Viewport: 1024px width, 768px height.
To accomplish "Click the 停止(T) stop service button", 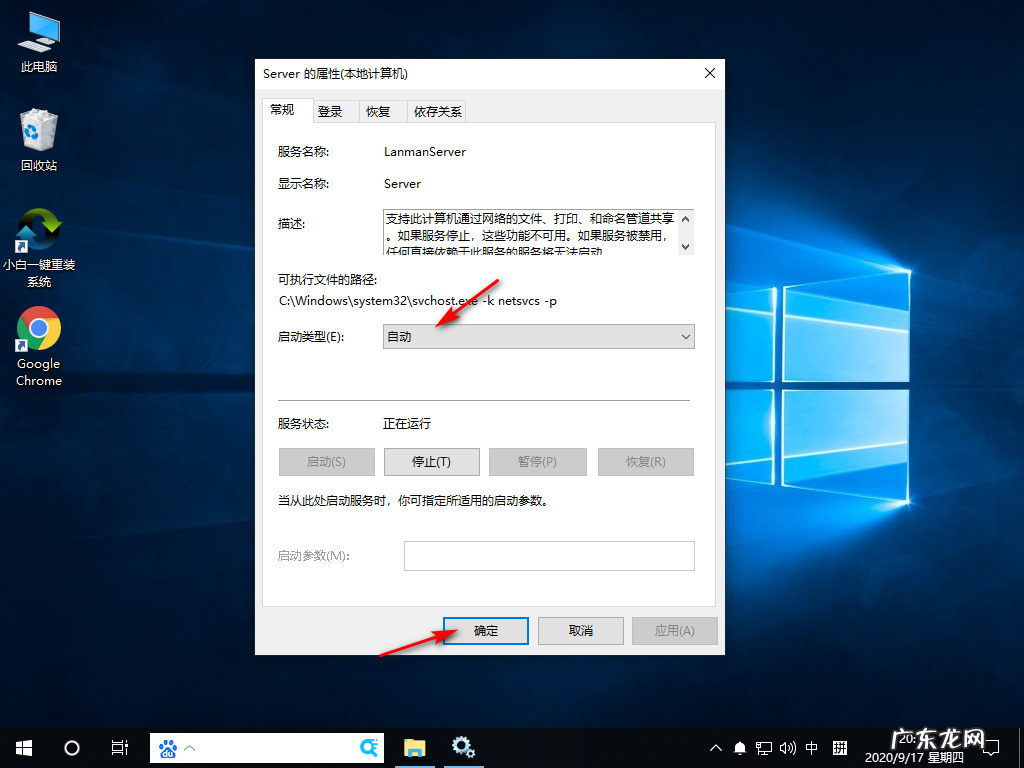I will pyautogui.click(x=433, y=461).
